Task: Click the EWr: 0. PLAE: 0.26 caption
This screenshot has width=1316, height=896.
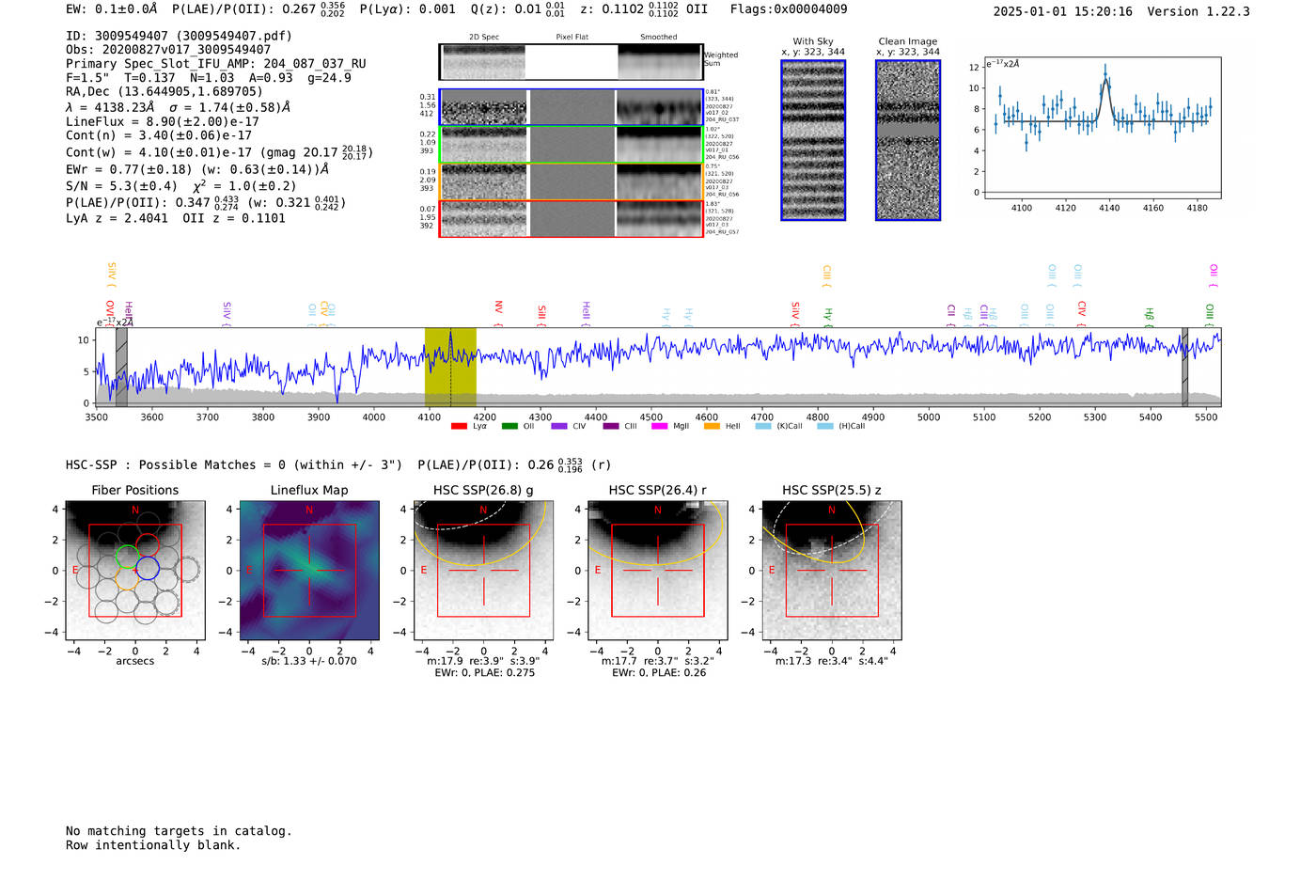Action: (x=659, y=673)
